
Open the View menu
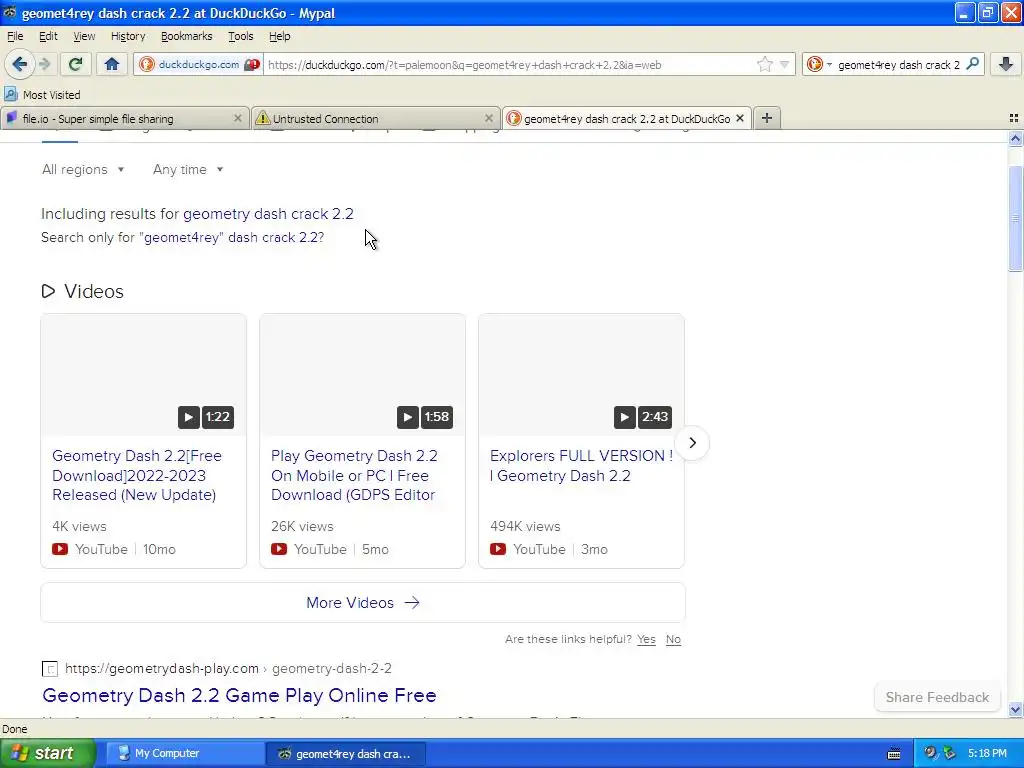(x=84, y=36)
